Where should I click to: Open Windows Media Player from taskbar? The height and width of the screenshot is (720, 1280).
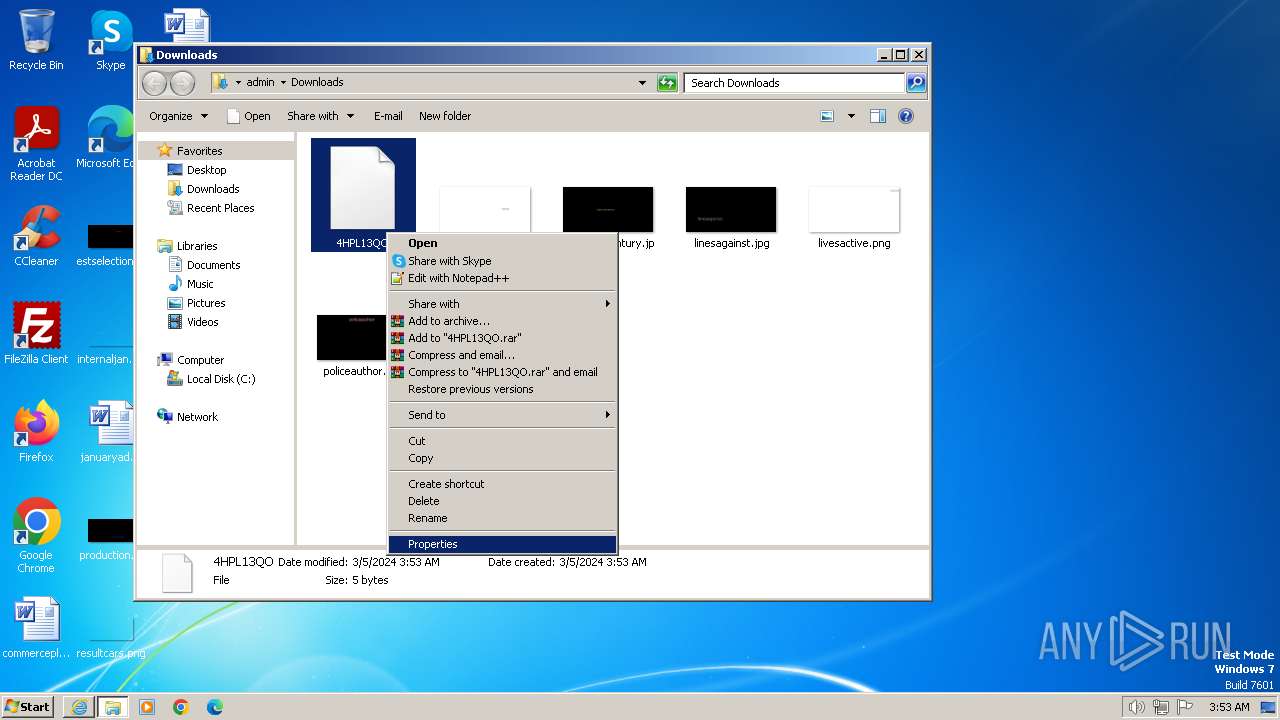coord(147,707)
